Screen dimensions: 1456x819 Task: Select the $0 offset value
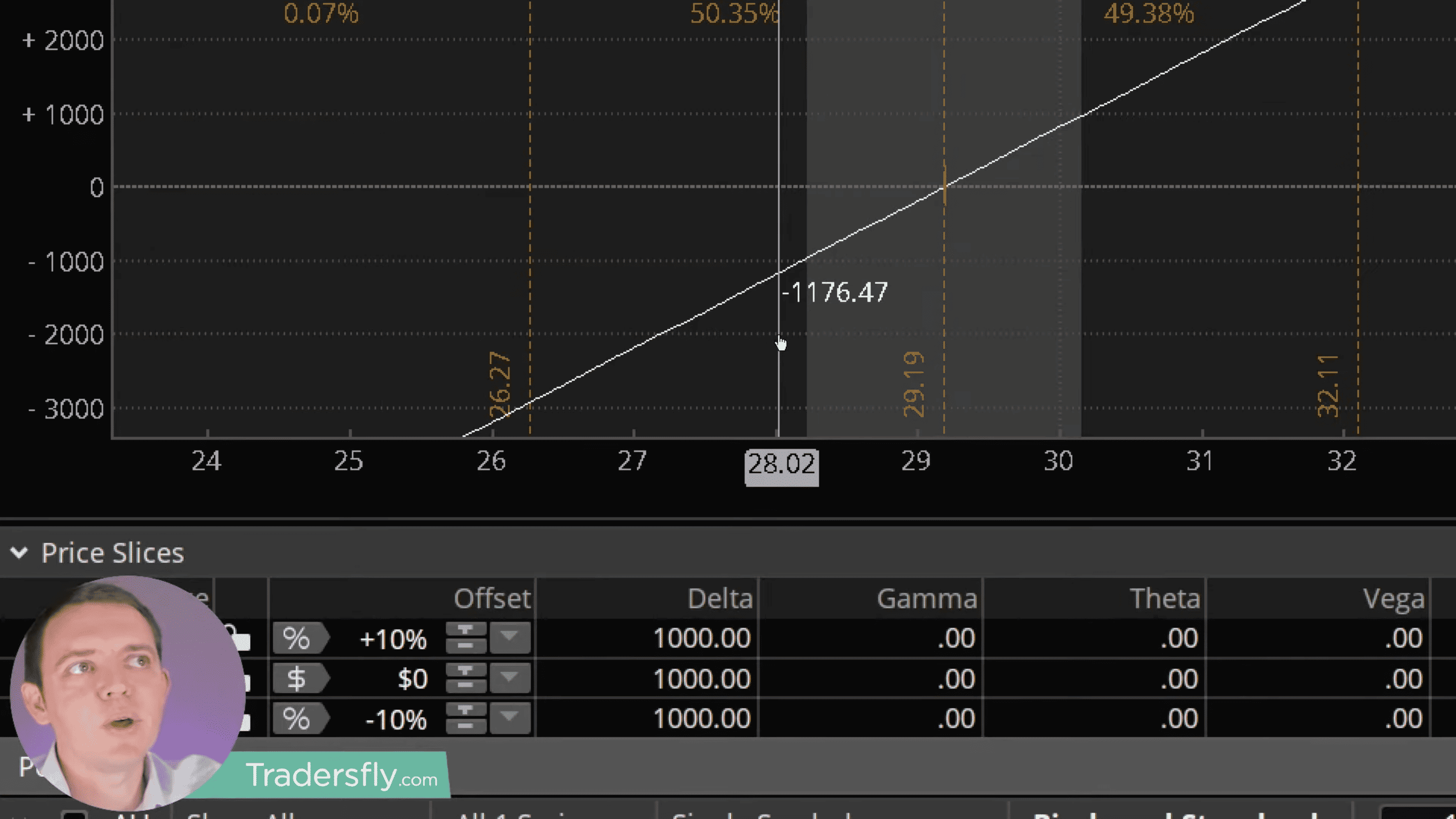coord(413,679)
